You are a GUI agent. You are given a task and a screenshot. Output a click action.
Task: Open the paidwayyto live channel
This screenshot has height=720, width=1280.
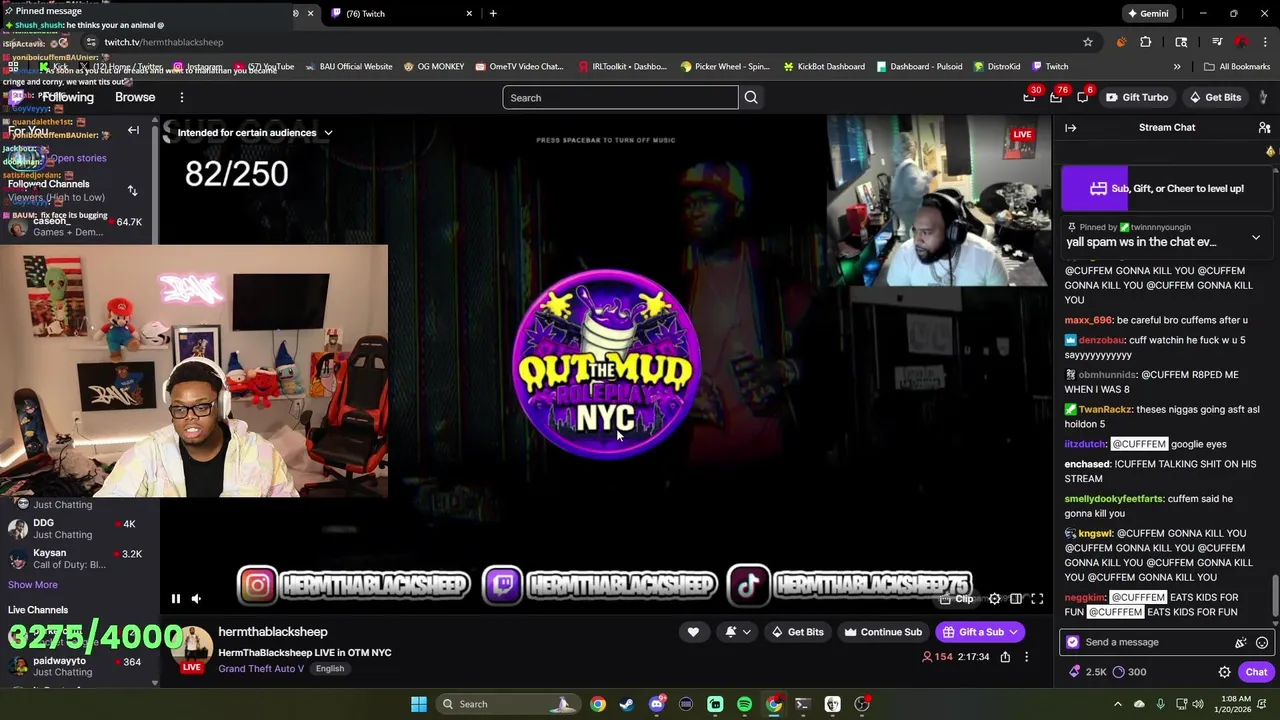tap(76, 666)
